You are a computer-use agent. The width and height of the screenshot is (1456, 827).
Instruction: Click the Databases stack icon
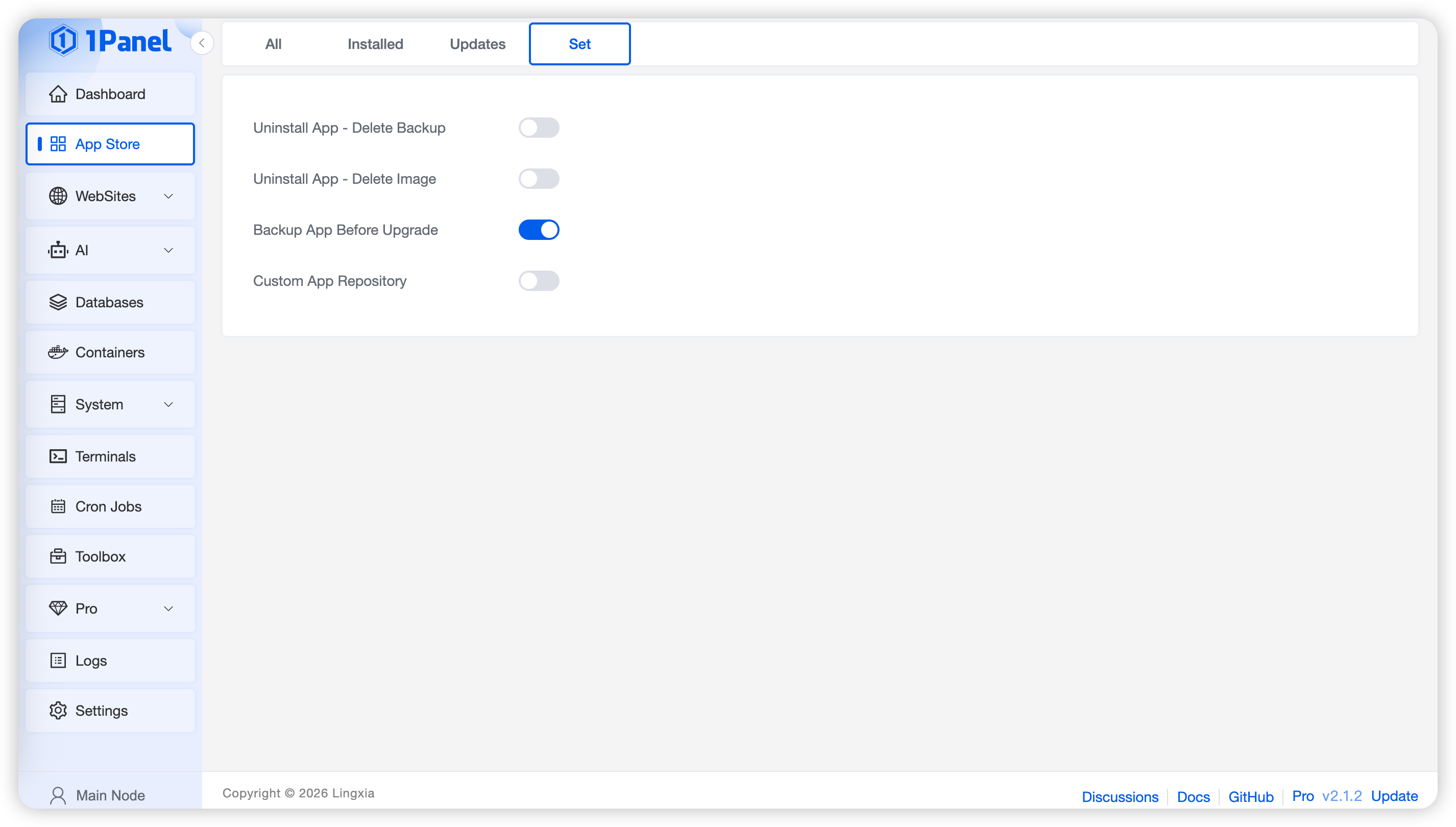click(58, 302)
